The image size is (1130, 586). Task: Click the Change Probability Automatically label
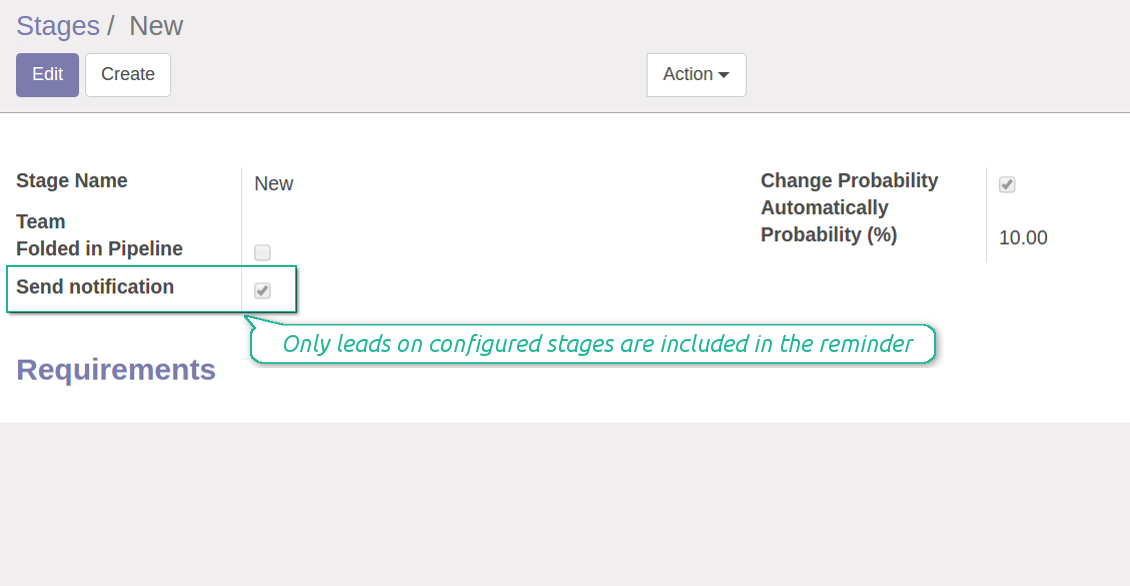849,194
